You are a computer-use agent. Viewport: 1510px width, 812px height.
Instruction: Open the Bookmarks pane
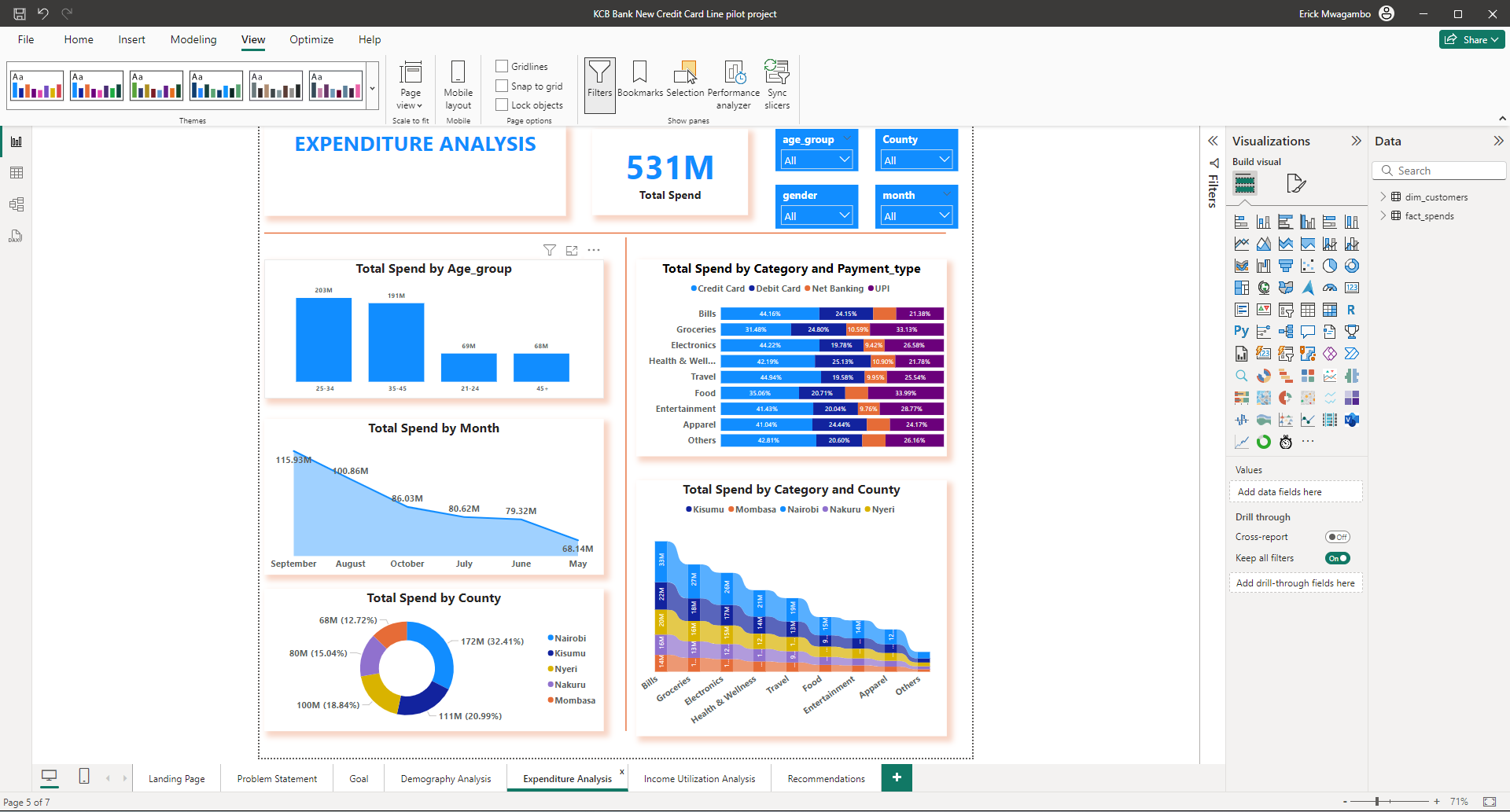(639, 80)
